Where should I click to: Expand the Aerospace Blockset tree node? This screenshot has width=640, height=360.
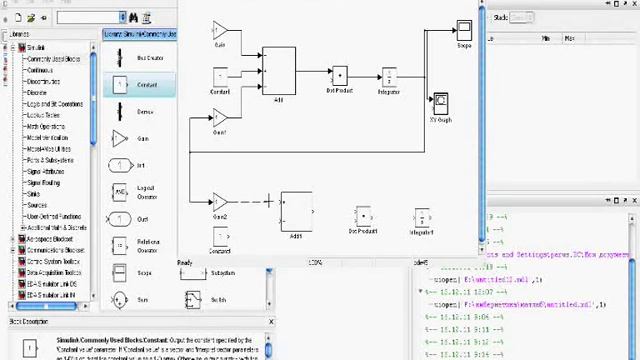click(13, 239)
